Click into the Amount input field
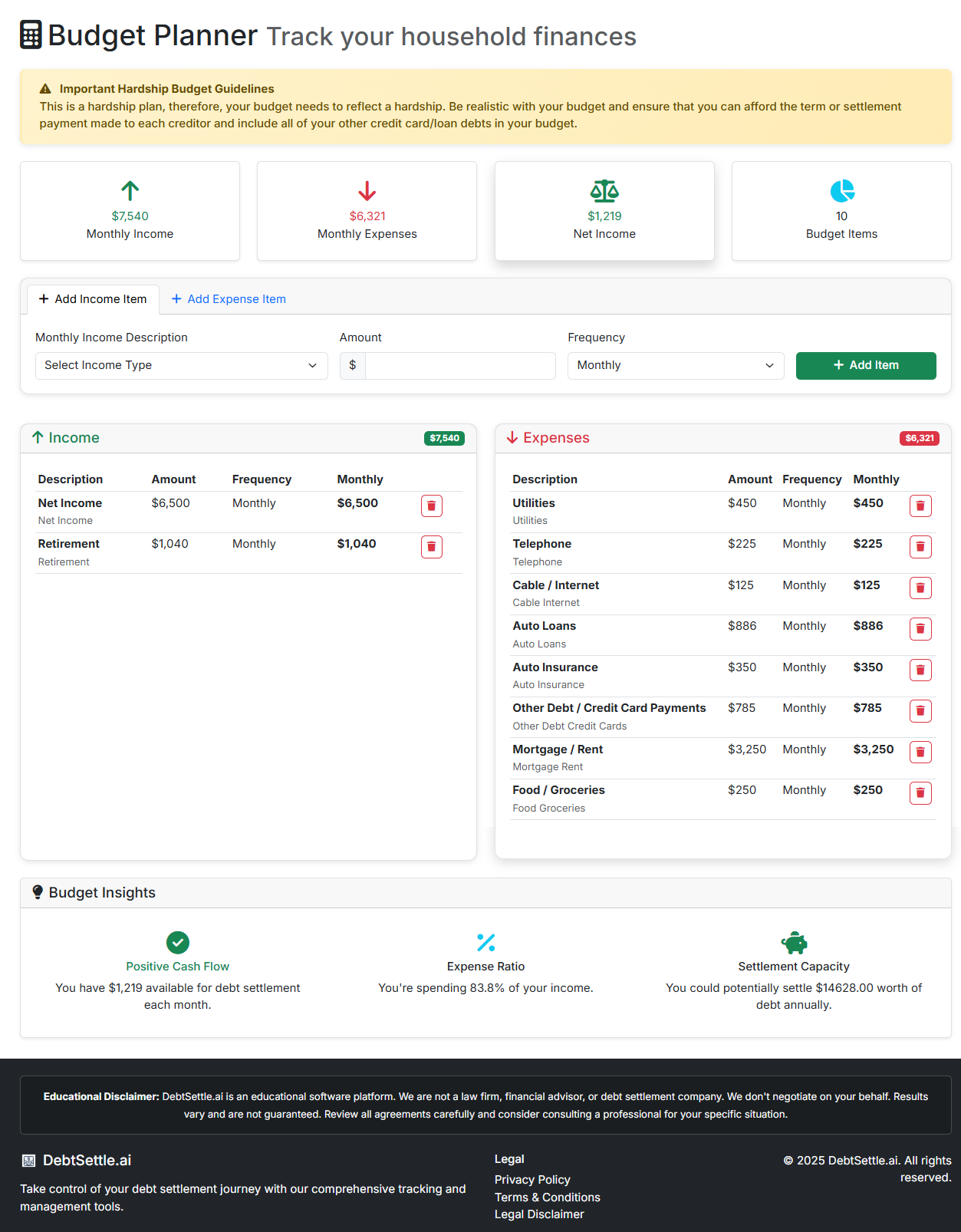The height and width of the screenshot is (1232, 961). (x=460, y=366)
